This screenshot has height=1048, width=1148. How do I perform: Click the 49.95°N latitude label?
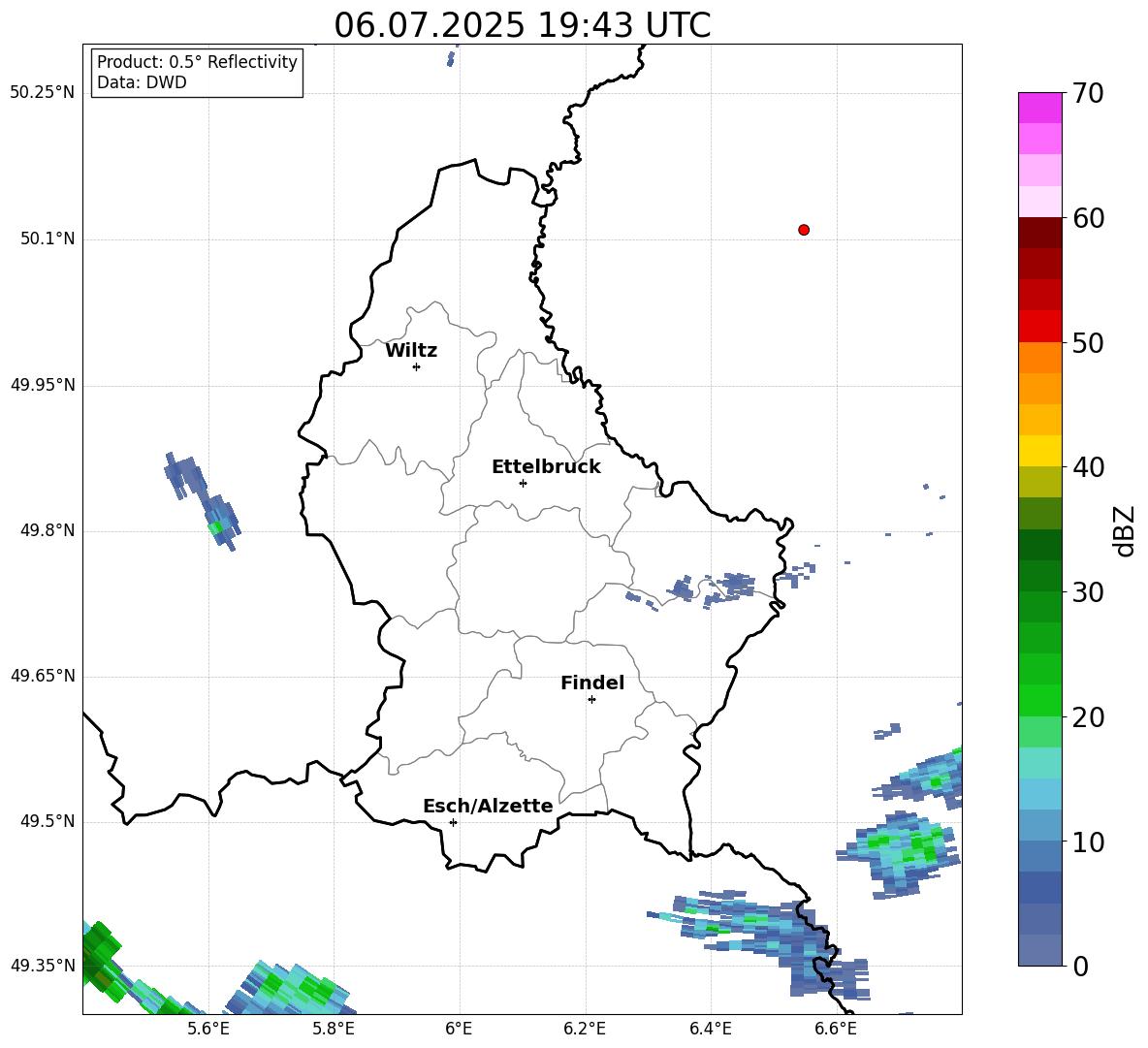(x=43, y=384)
